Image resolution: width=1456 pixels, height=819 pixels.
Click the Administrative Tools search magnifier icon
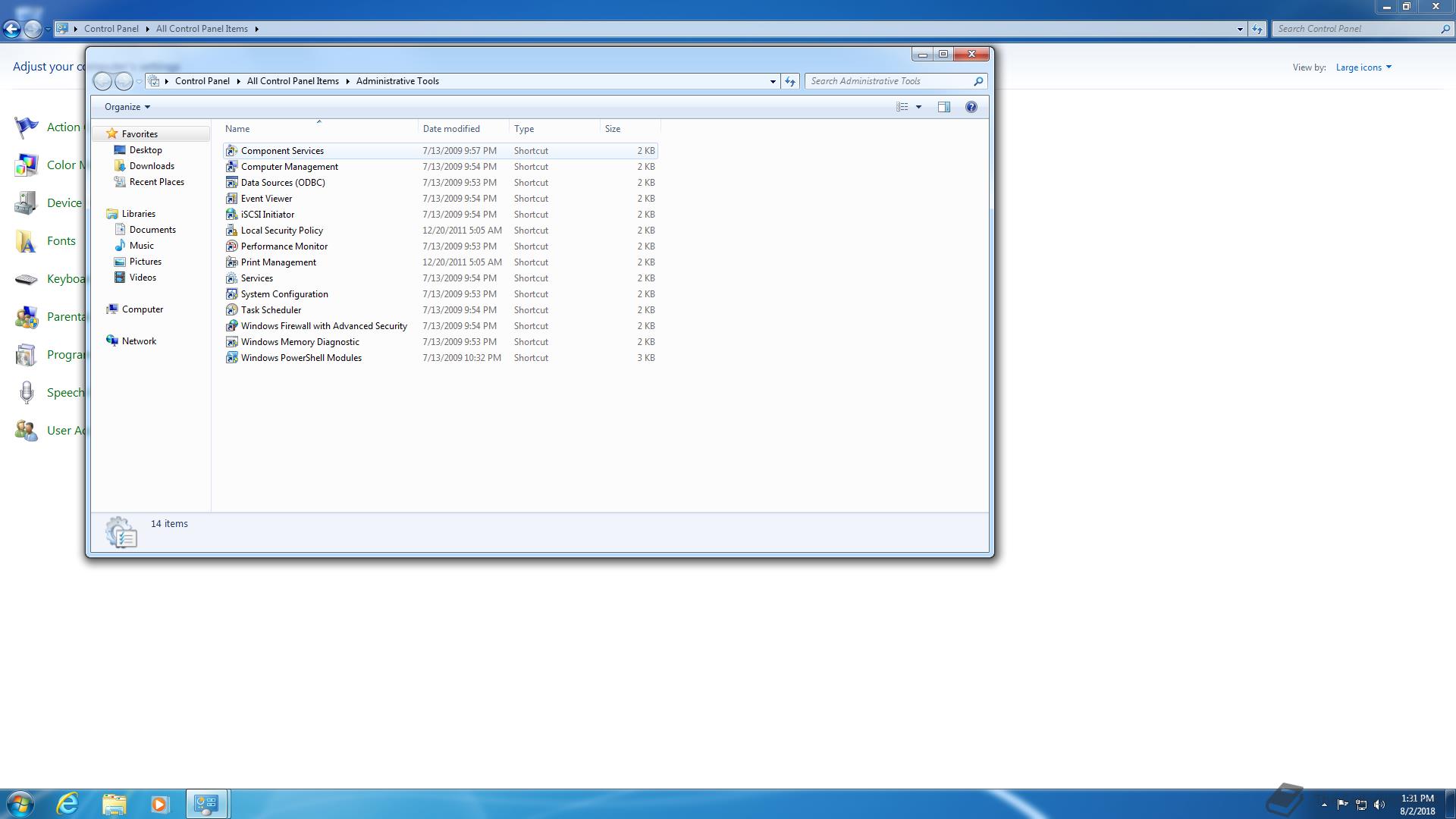point(978,81)
